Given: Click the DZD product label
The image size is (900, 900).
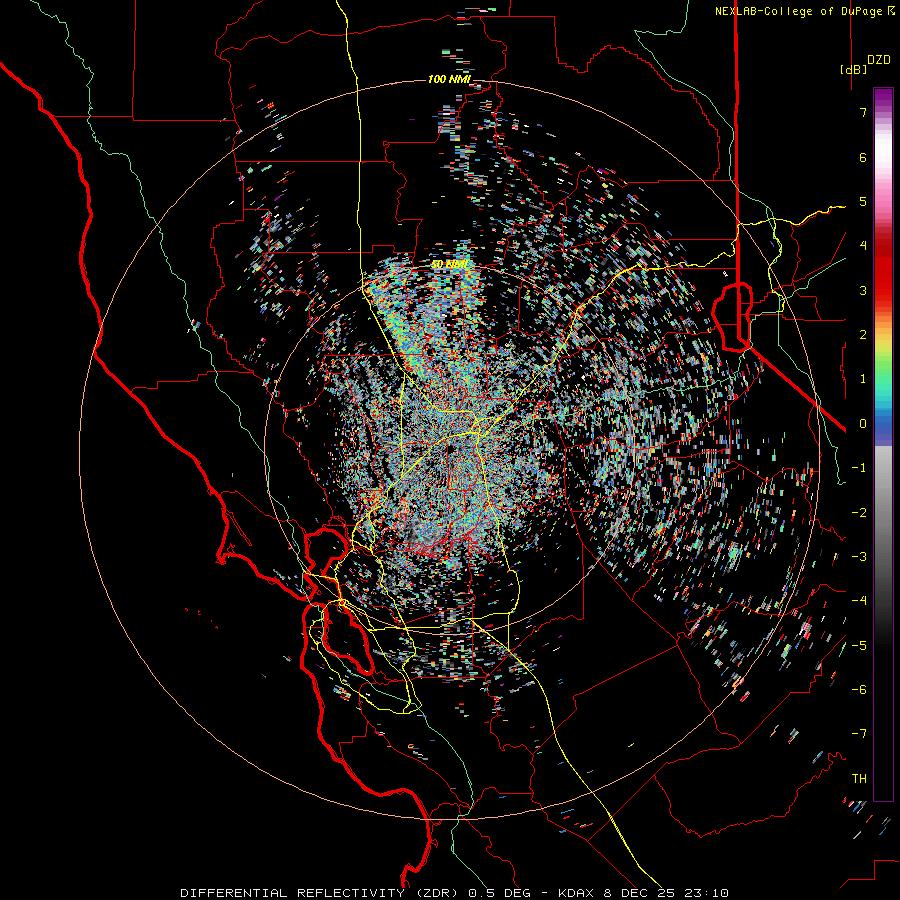Looking at the screenshot, I should (x=879, y=60).
